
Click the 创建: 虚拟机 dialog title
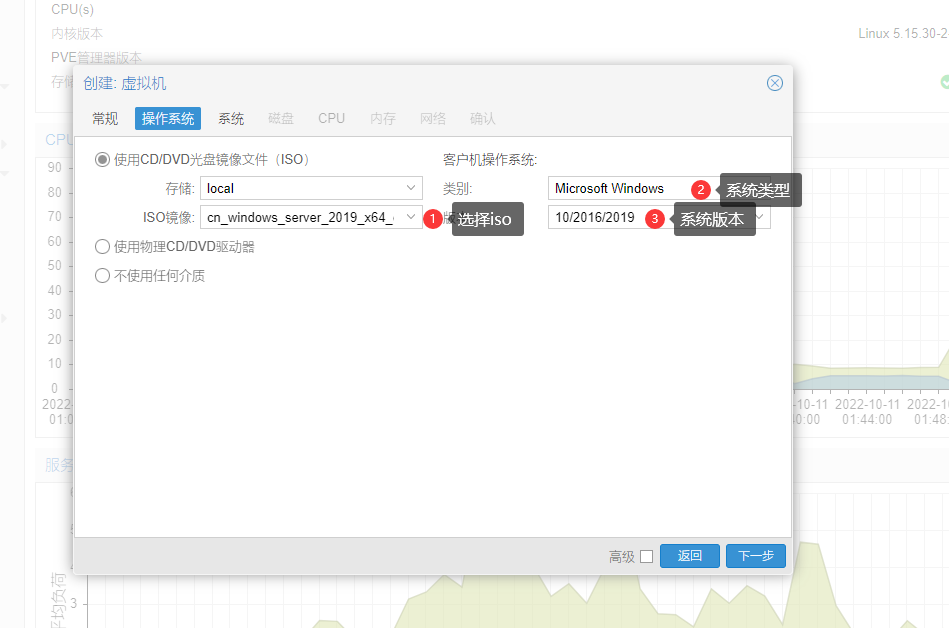(125, 83)
